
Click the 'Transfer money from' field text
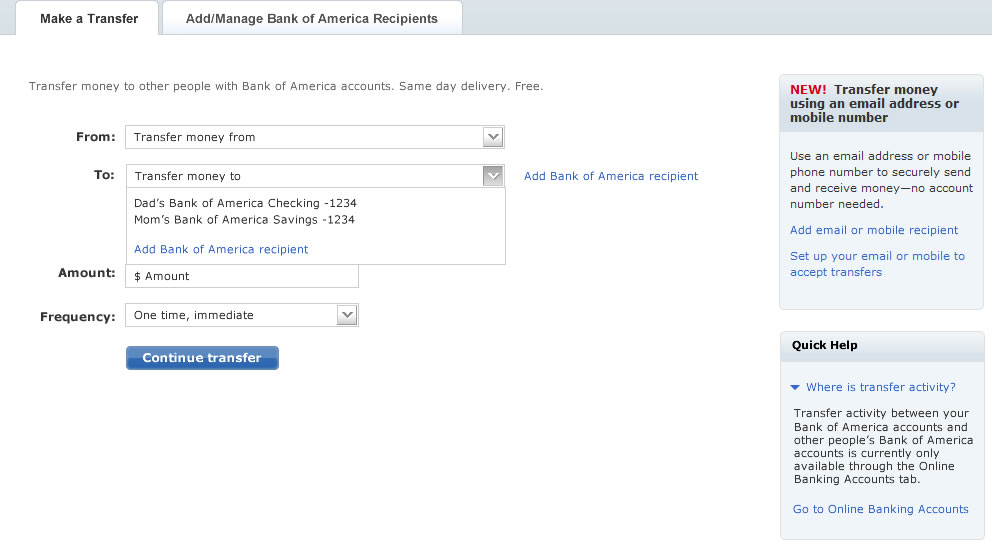point(194,137)
